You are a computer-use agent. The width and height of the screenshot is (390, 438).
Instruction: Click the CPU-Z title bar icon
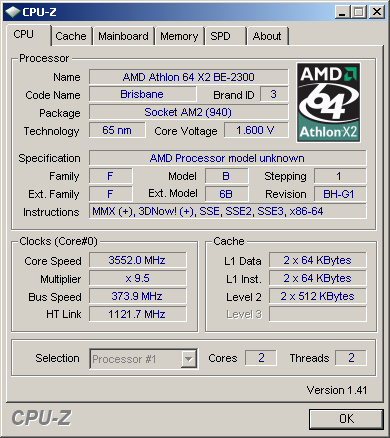tap(13, 12)
